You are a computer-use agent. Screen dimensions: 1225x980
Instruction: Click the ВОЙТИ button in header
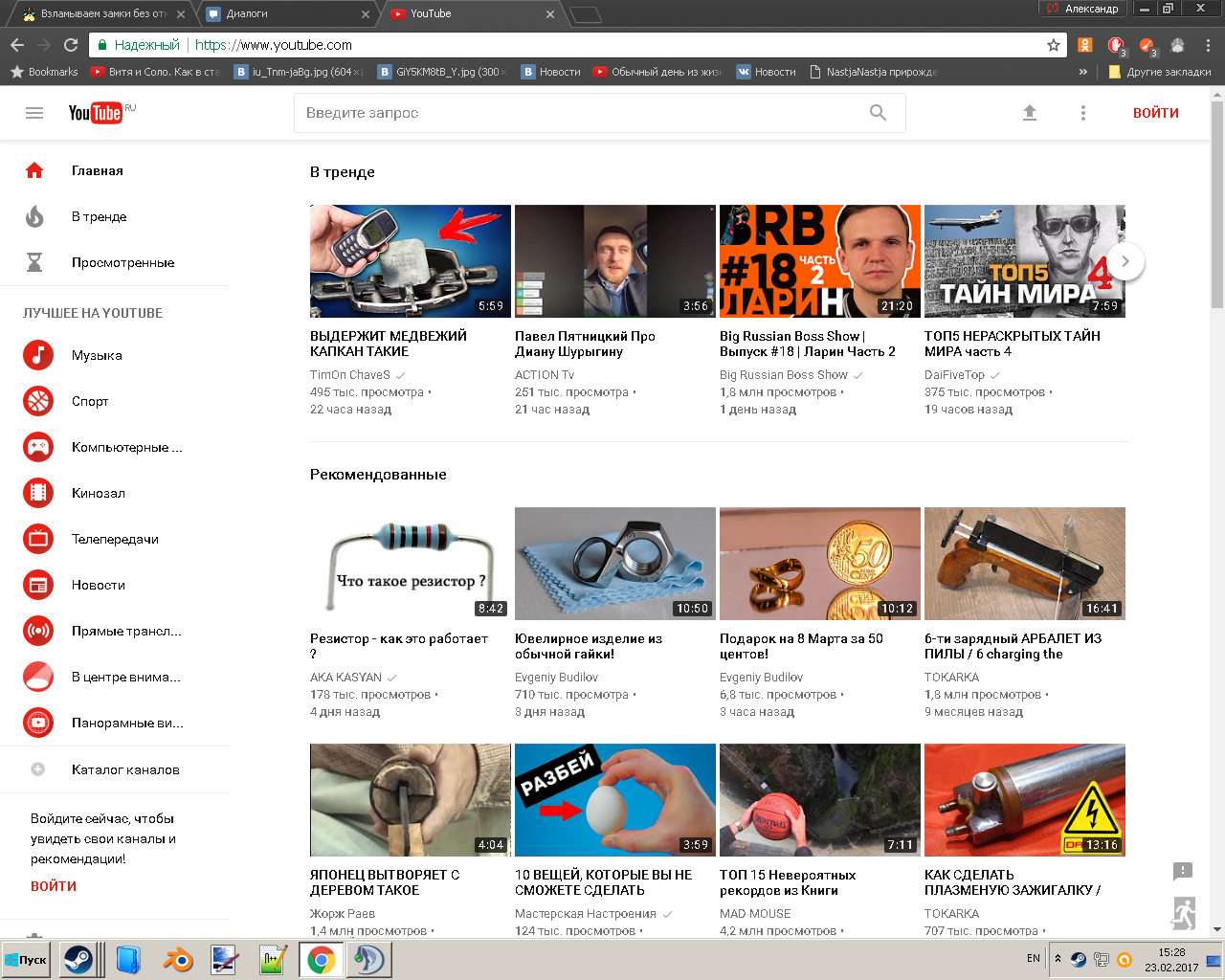(x=1156, y=113)
